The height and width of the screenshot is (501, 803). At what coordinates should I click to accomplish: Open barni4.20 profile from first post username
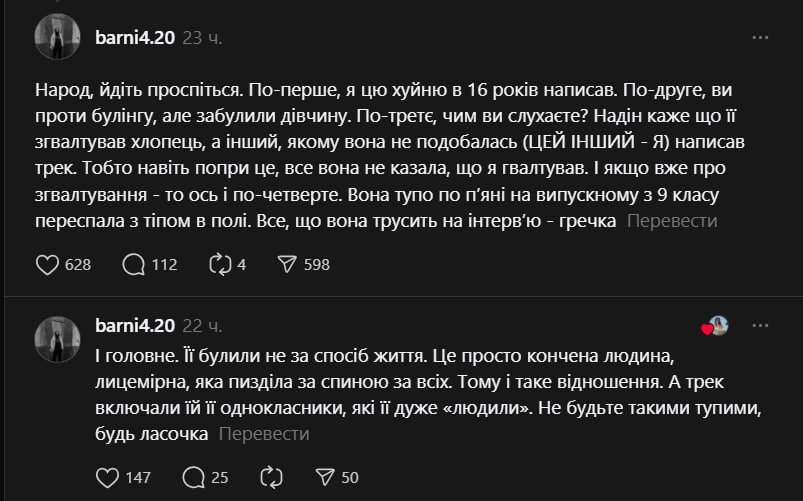pyautogui.click(x=133, y=37)
